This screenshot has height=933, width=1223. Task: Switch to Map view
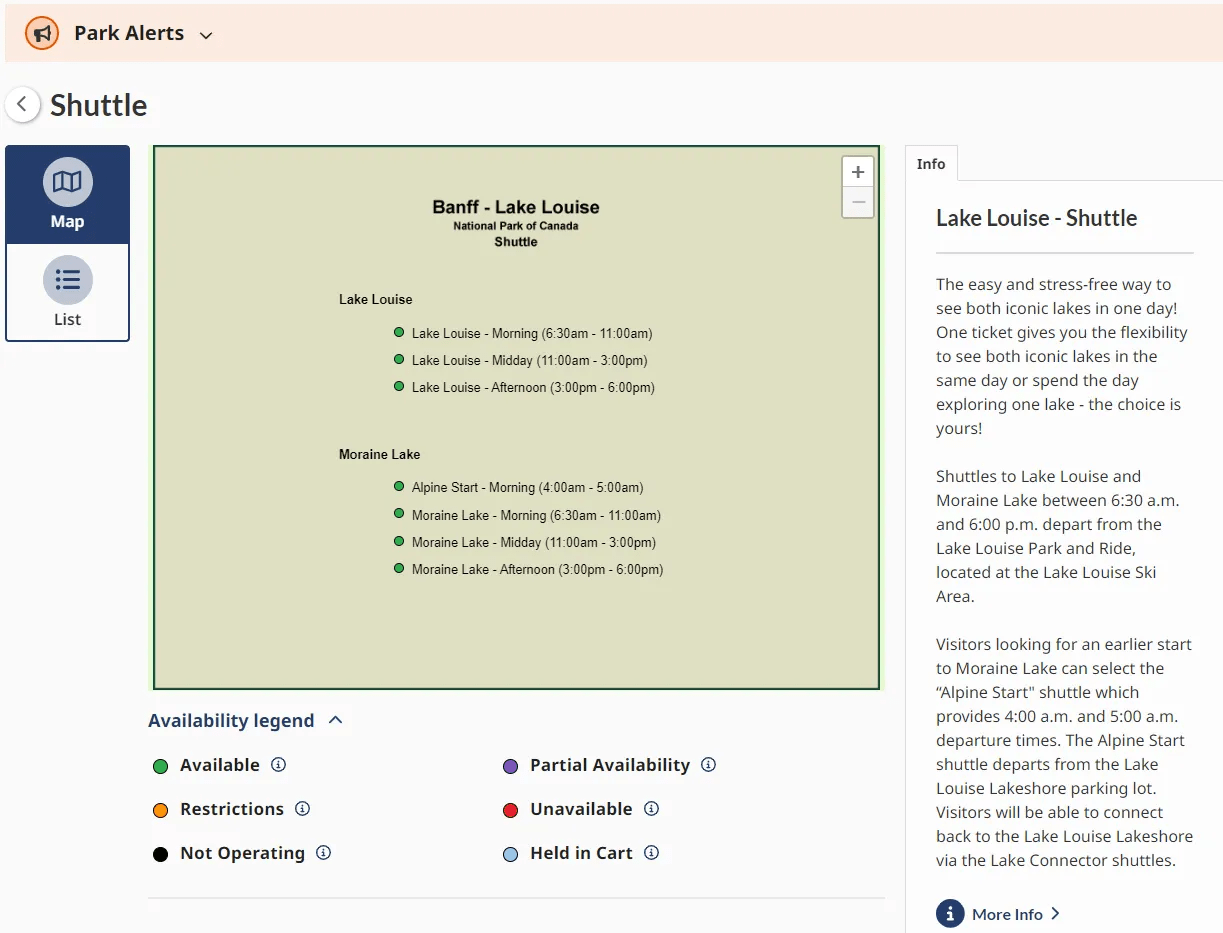coord(68,195)
